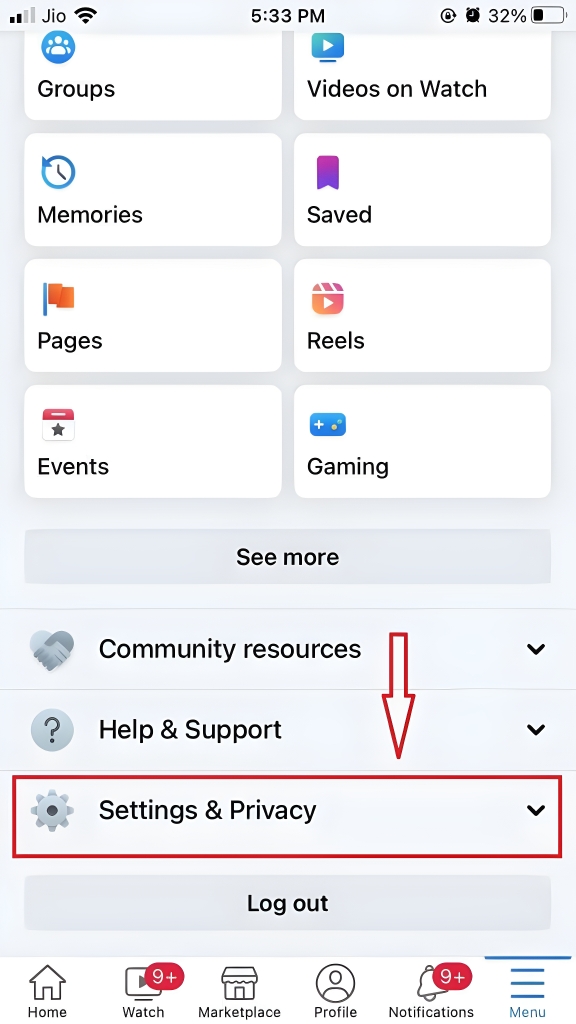Switch to the Watch tab
576x1024 pixels.
144,991
